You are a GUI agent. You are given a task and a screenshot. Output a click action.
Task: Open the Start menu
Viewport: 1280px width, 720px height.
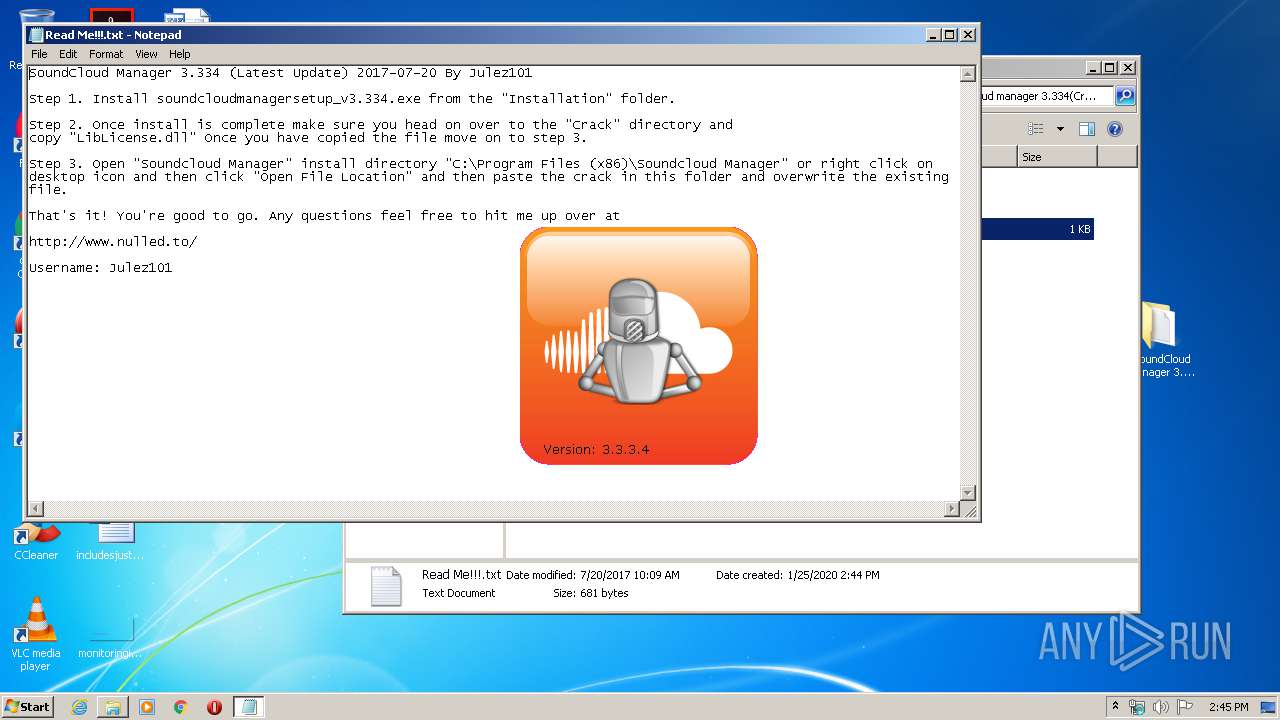point(28,706)
